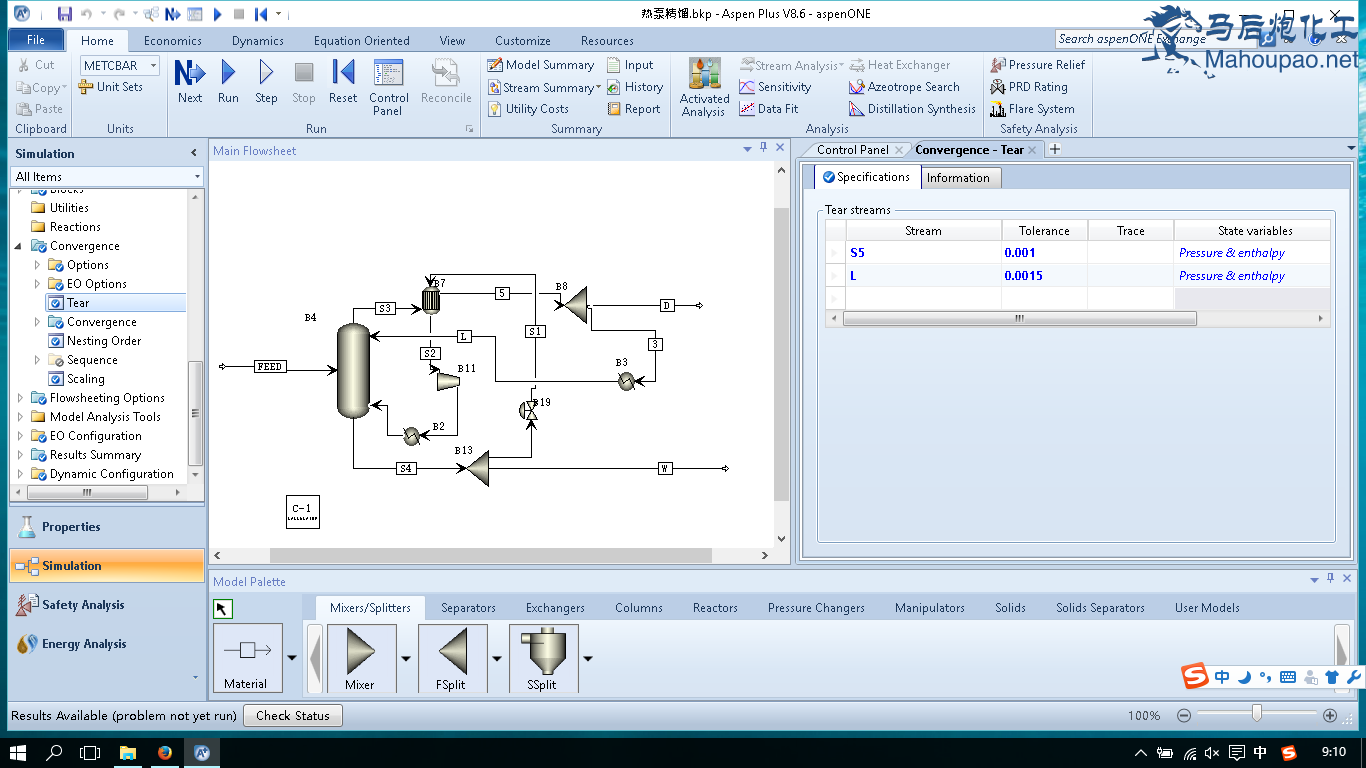
Task: Click the Search aspenONE Exchange box
Action: 1155,39
